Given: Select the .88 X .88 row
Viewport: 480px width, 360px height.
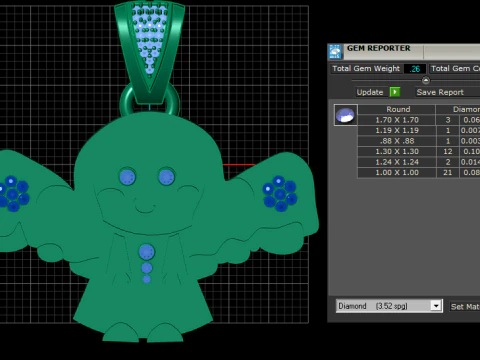Looking at the screenshot, I should (x=419, y=141).
